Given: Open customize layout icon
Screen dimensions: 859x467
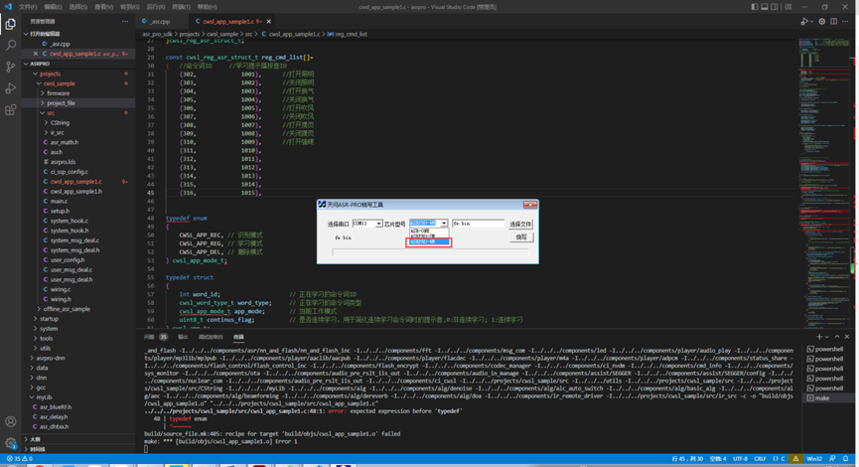Looking at the screenshot, I should [x=788, y=7].
